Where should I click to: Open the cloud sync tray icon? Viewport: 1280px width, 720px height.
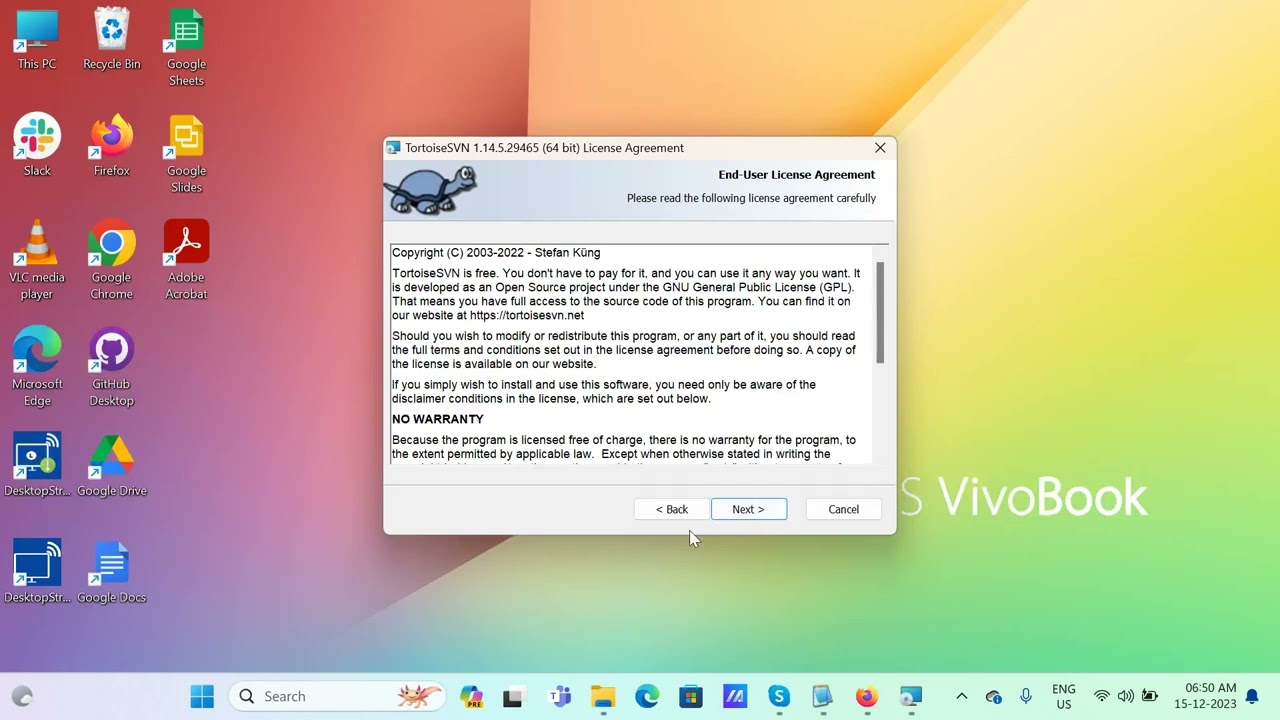[x=994, y=696]
